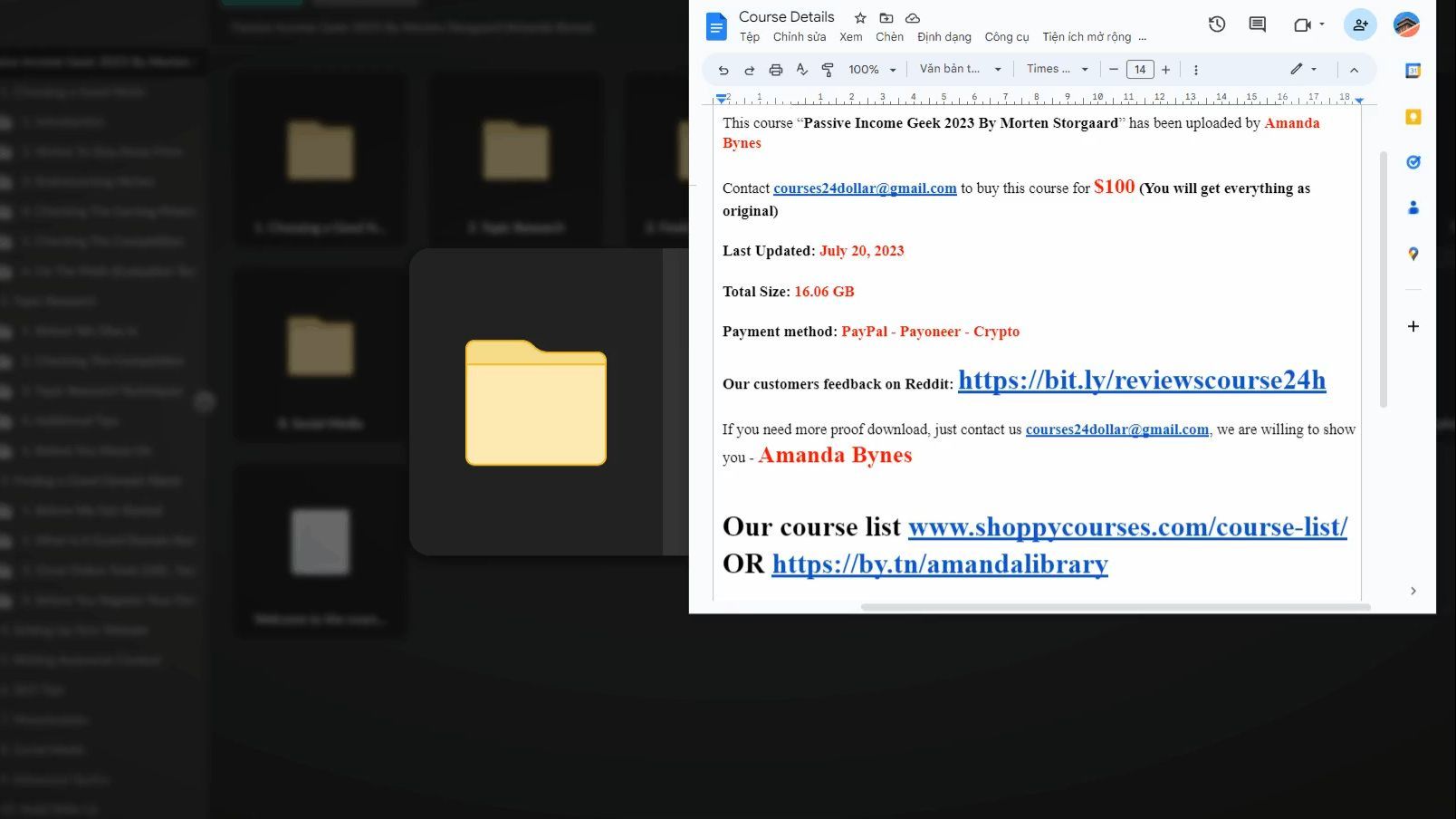Click the document's horizontal scrollbar
1456x819 pixels.
(1116, 607)
